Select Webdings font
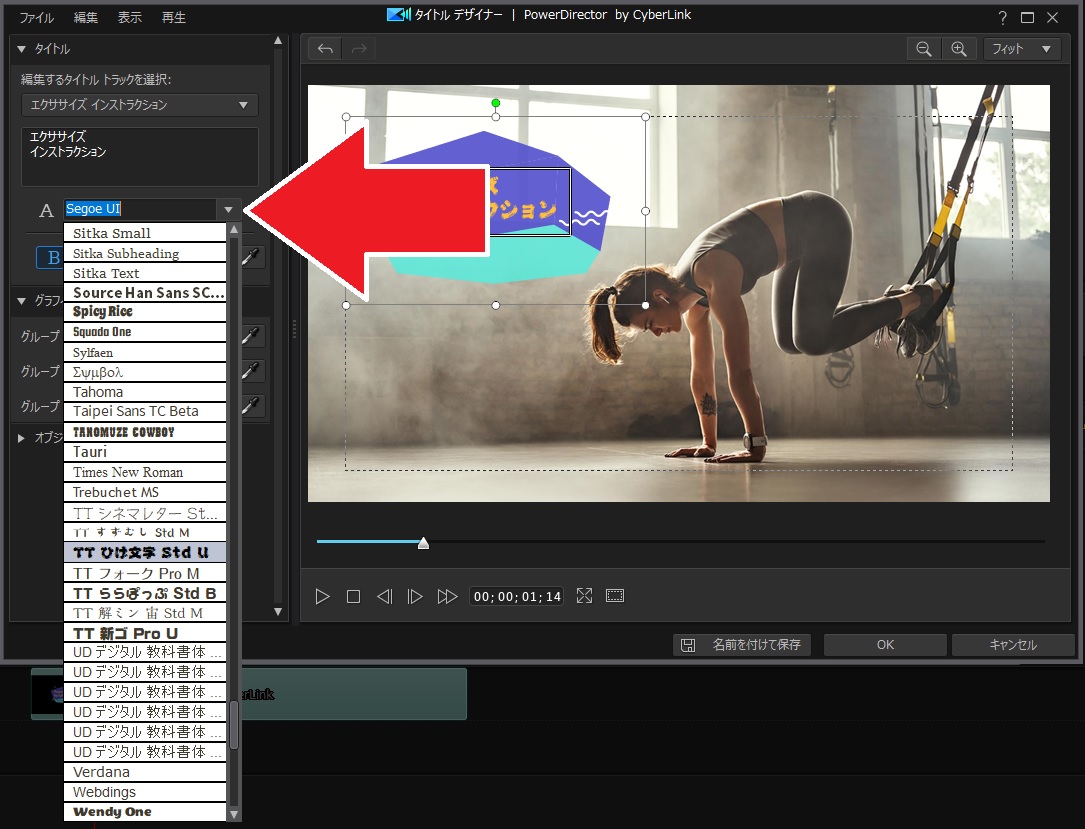1085x829 pixels. pos(145,792)
